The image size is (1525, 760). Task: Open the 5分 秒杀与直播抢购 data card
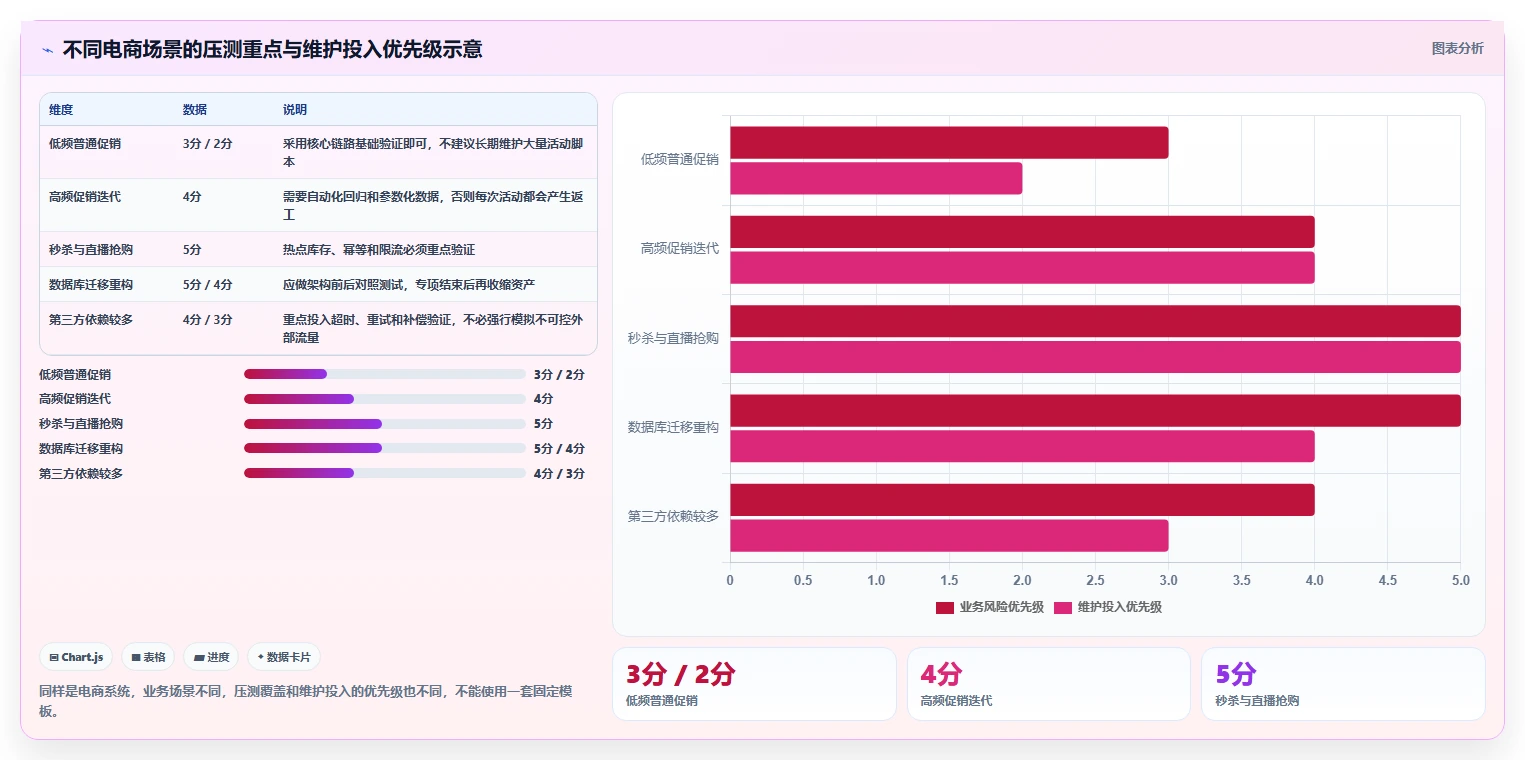[x=1343, y=684]
